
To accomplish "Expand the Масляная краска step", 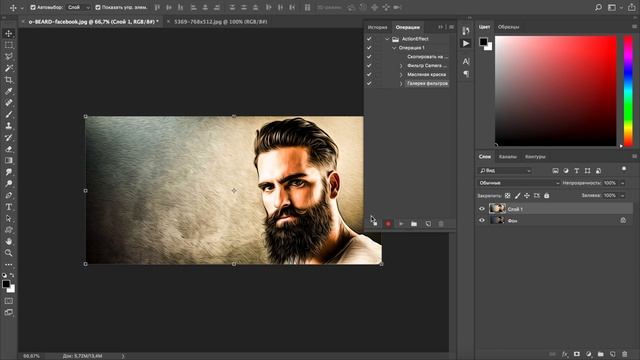I will [x=401, y=75].
